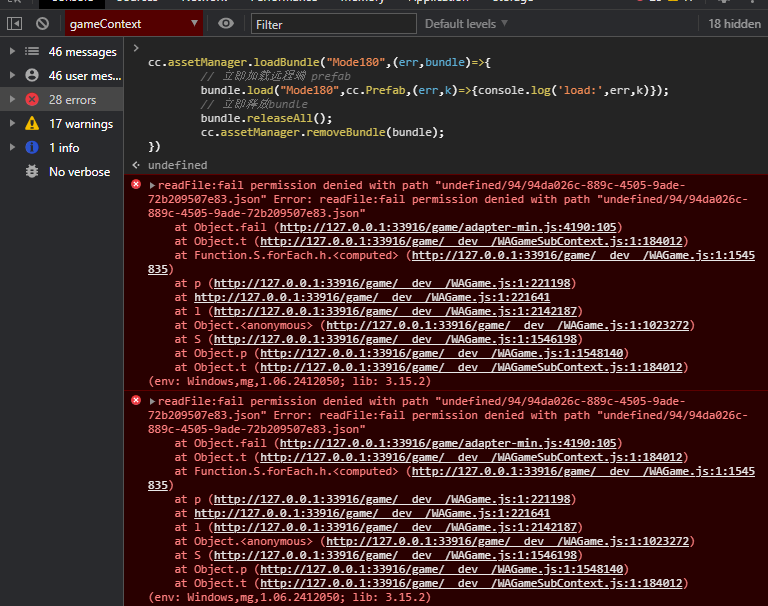Clear the console with the ban icon
The height and width of the screenshot is (606, 768).
(x=43, y=24)
